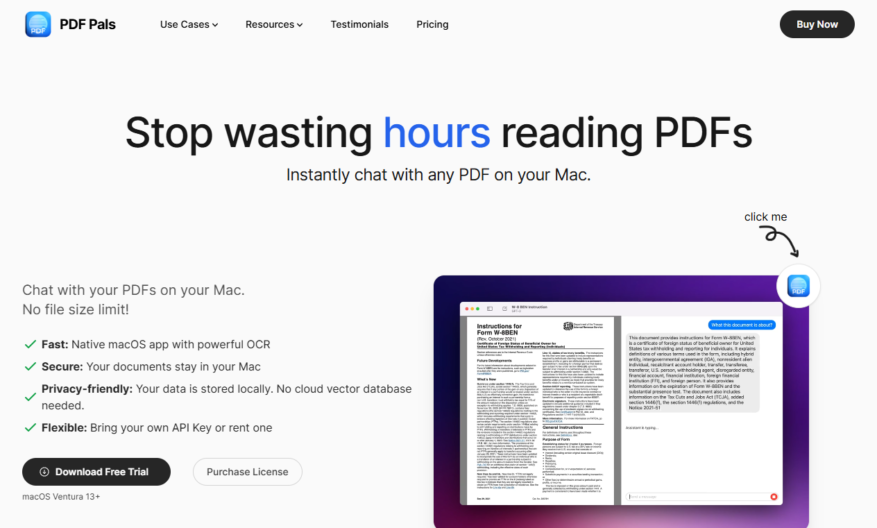Click the 'No file size limit!' text

pos(76,309)
